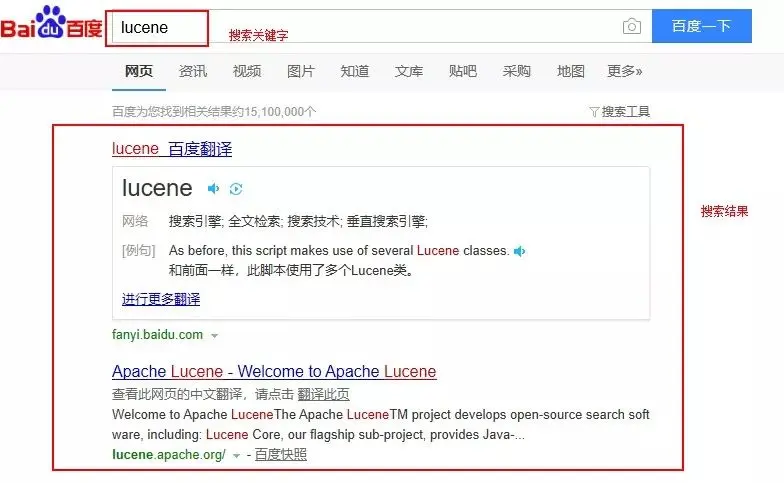784x483 pixels.
Task: Play example sentence audio speaker icon
Action: (520, 251)
